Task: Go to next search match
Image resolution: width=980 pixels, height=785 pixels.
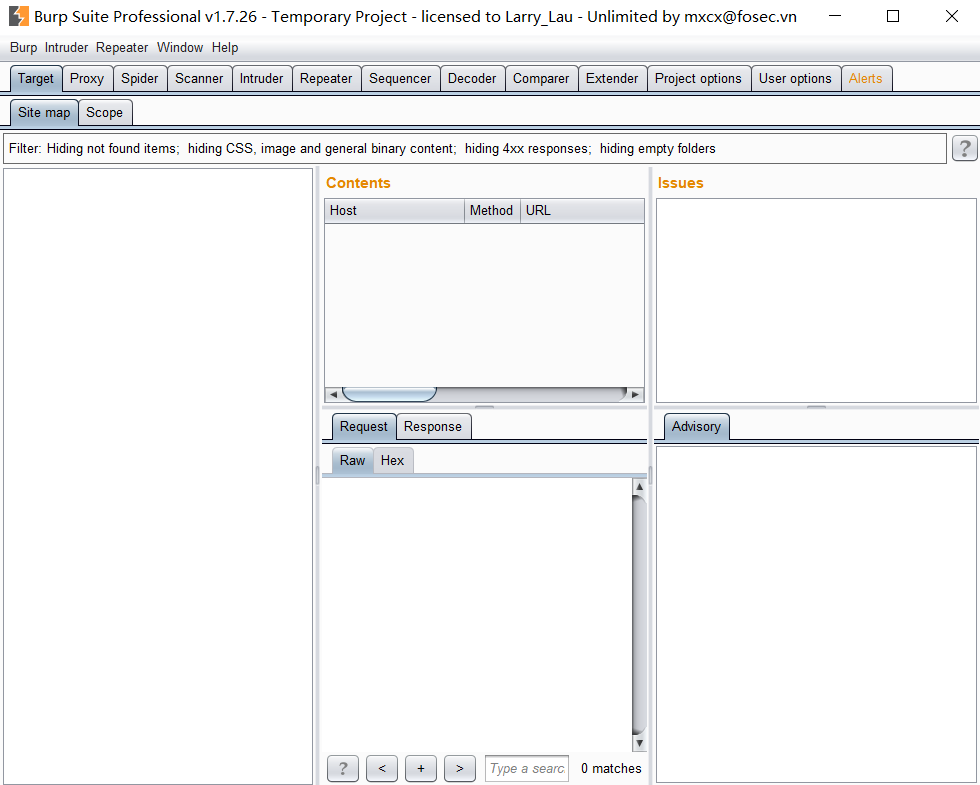Action: [x=459, y=768]
